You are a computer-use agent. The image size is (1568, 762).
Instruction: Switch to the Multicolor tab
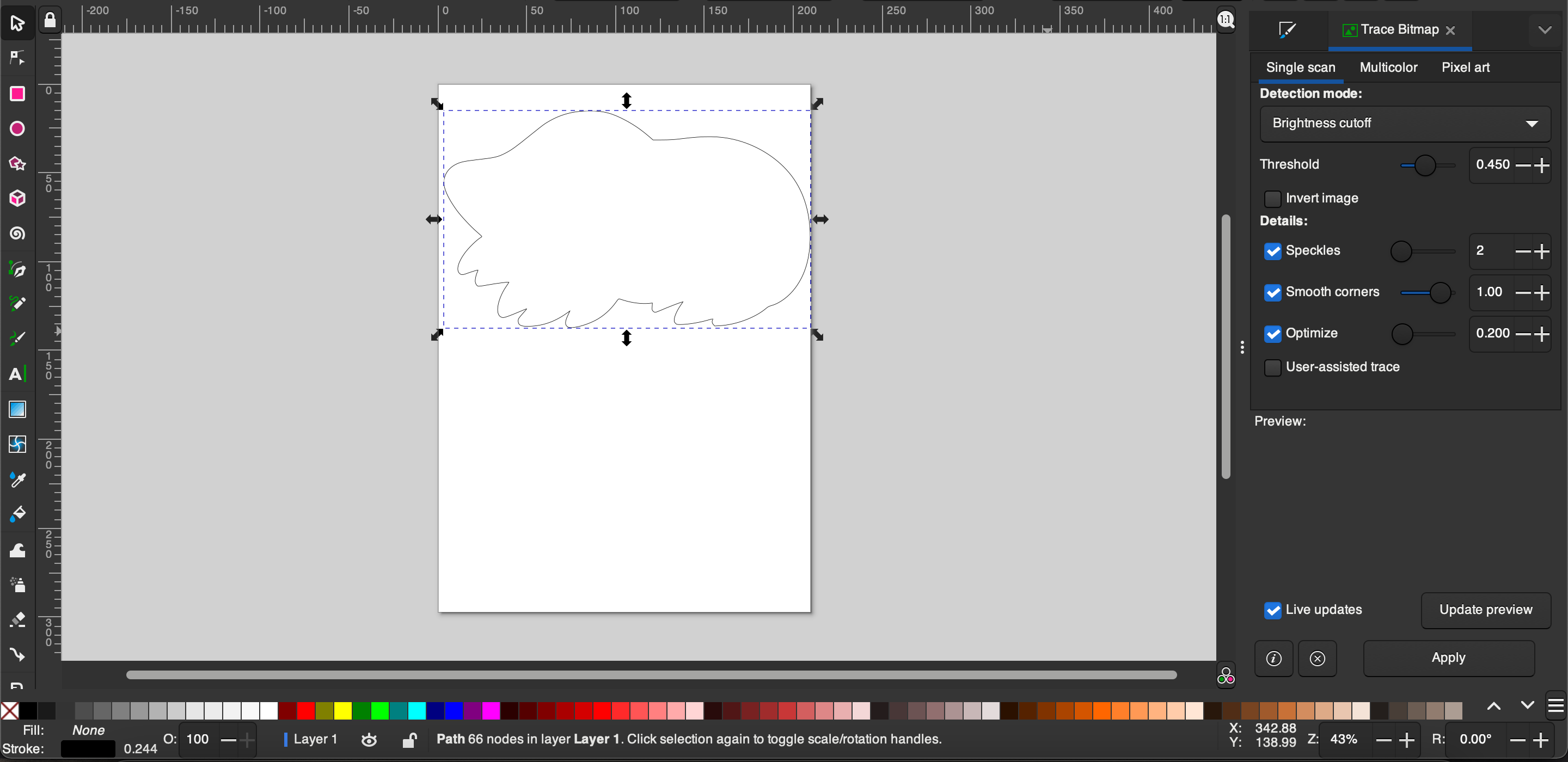tap(1388, 67)
